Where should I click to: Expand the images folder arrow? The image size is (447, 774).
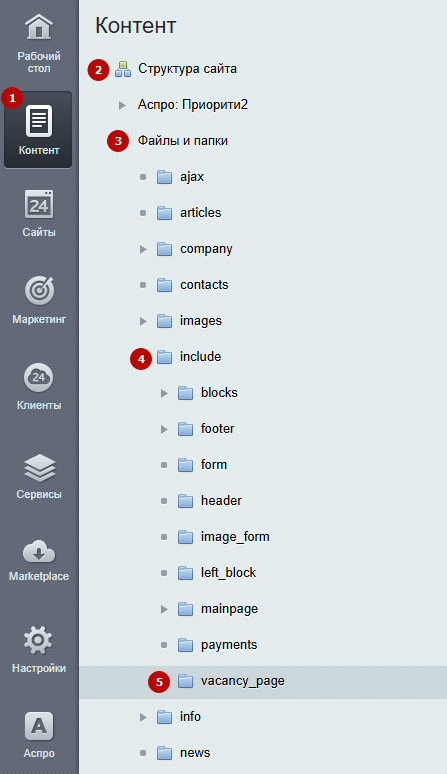[143, 321]
